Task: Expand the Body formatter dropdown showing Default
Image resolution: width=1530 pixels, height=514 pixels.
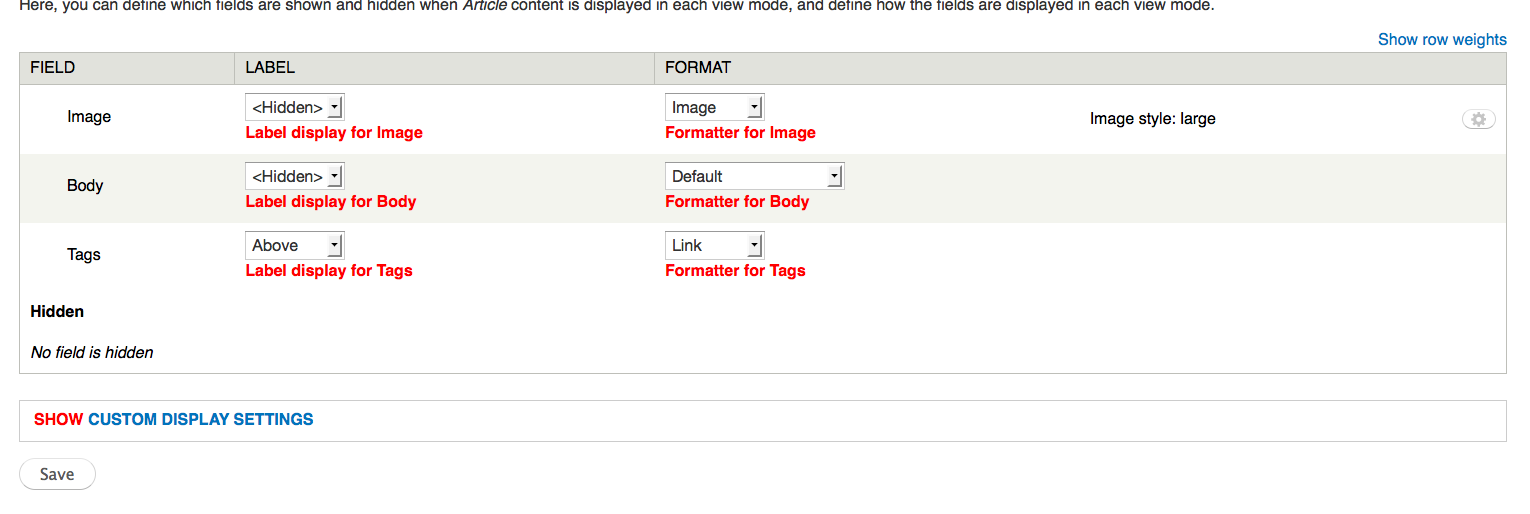Action: pyautogui.click(x=754, y=176)
